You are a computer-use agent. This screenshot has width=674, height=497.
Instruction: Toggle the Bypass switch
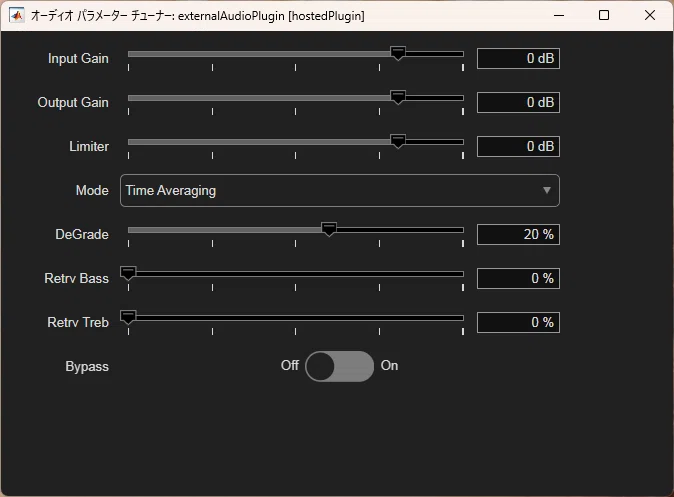[340, 366]
